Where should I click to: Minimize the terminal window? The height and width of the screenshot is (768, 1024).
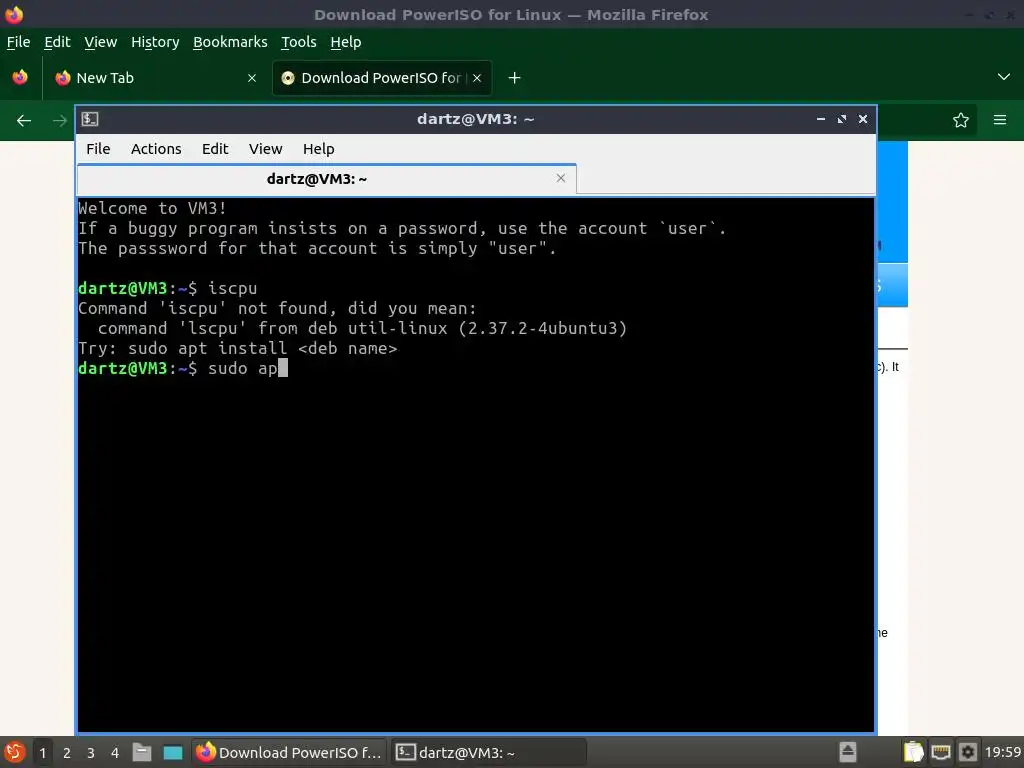(821, 119)
